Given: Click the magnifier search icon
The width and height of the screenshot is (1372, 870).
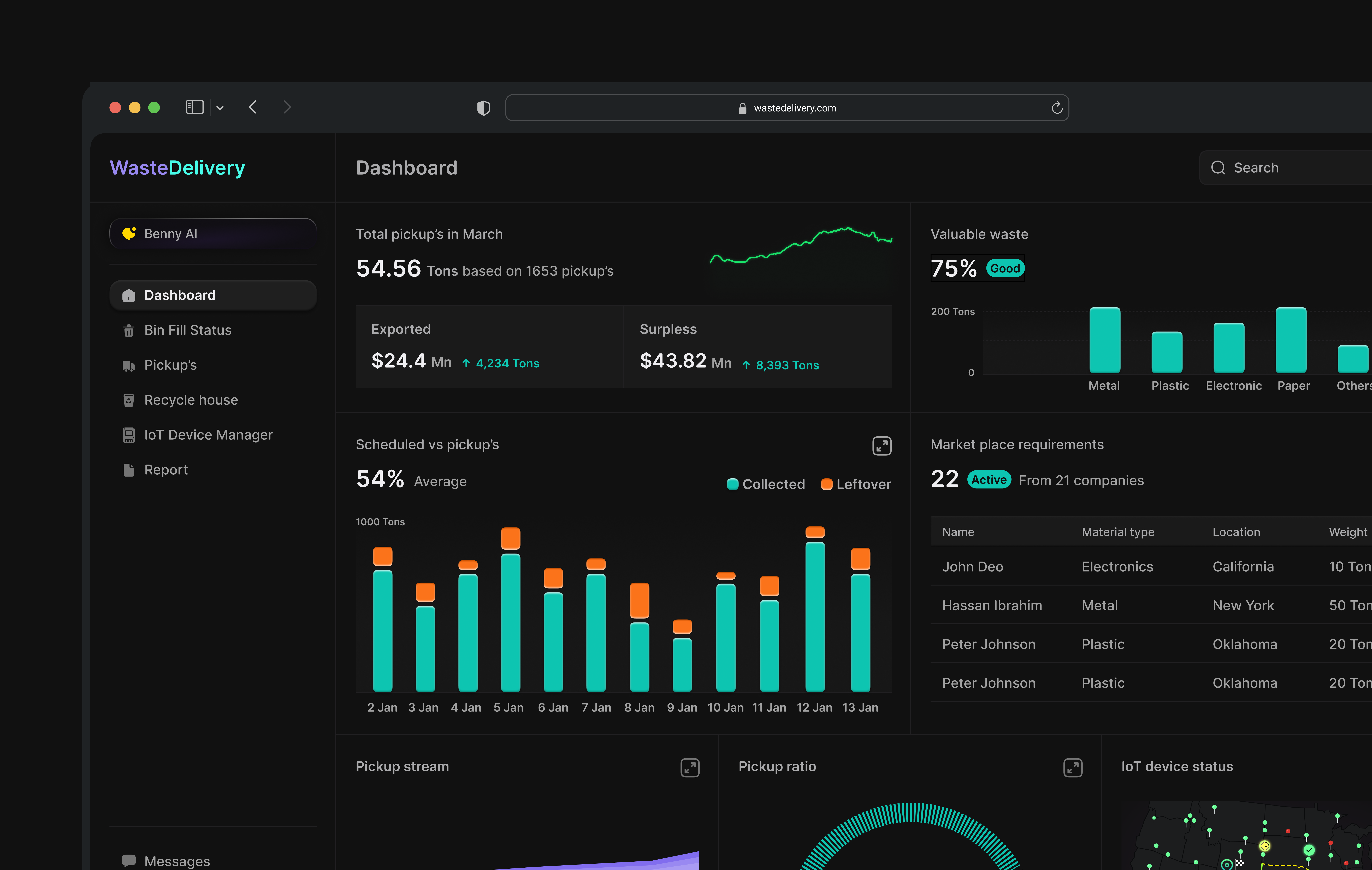Looking at the screenshot, I should click(1218, 168).
